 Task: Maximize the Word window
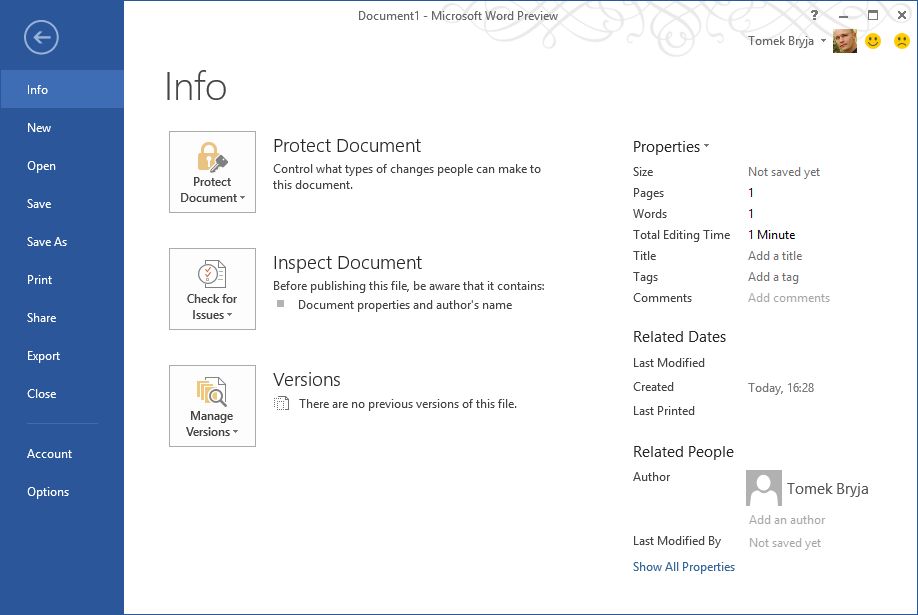coord(872,15)
